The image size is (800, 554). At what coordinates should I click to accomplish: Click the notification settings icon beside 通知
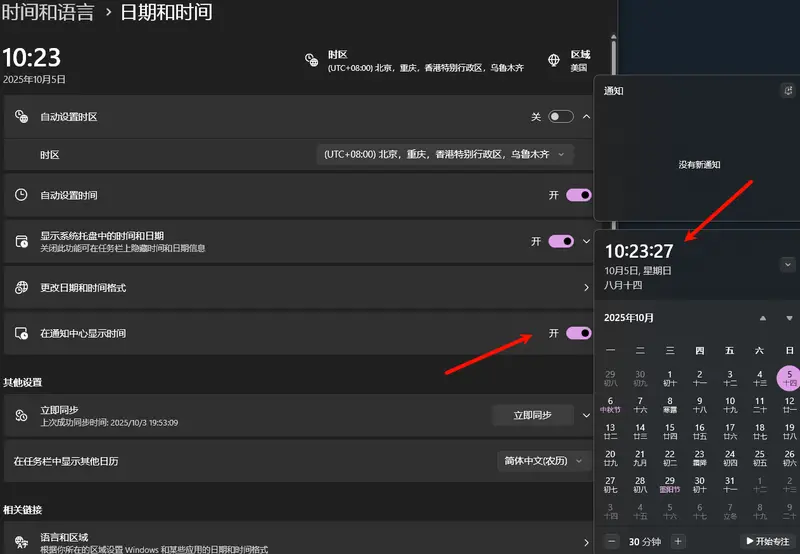(x=787, y=90)
